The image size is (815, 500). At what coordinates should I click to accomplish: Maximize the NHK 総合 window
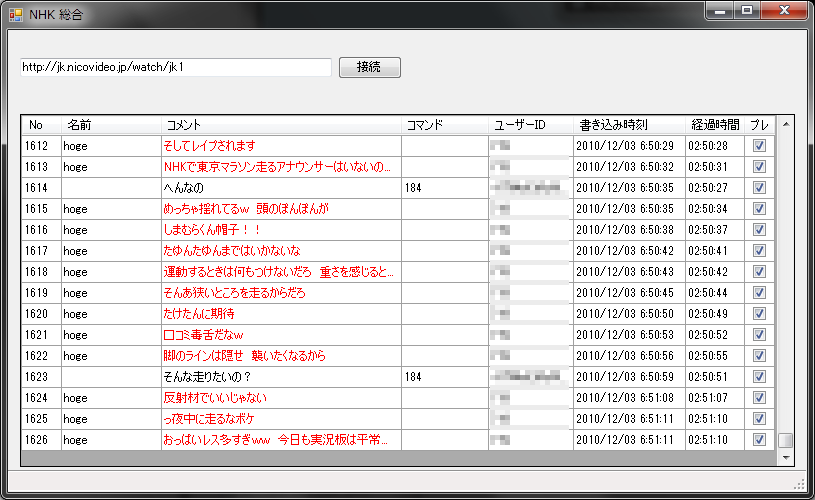pyautogui.click(x=747, y=11)
